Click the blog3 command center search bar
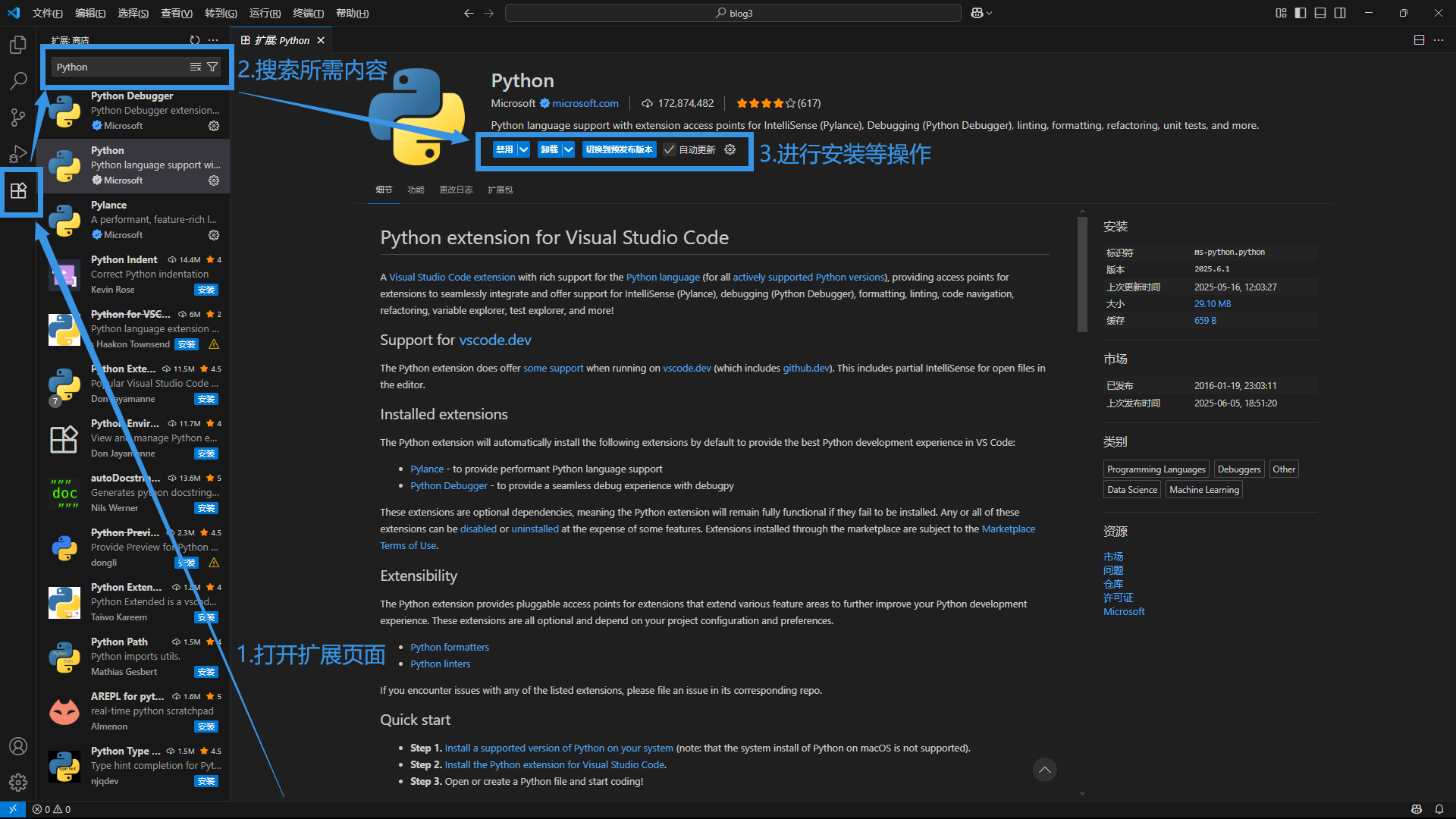The width and height of the screenshot is (1456, 819). coord(733,13)
